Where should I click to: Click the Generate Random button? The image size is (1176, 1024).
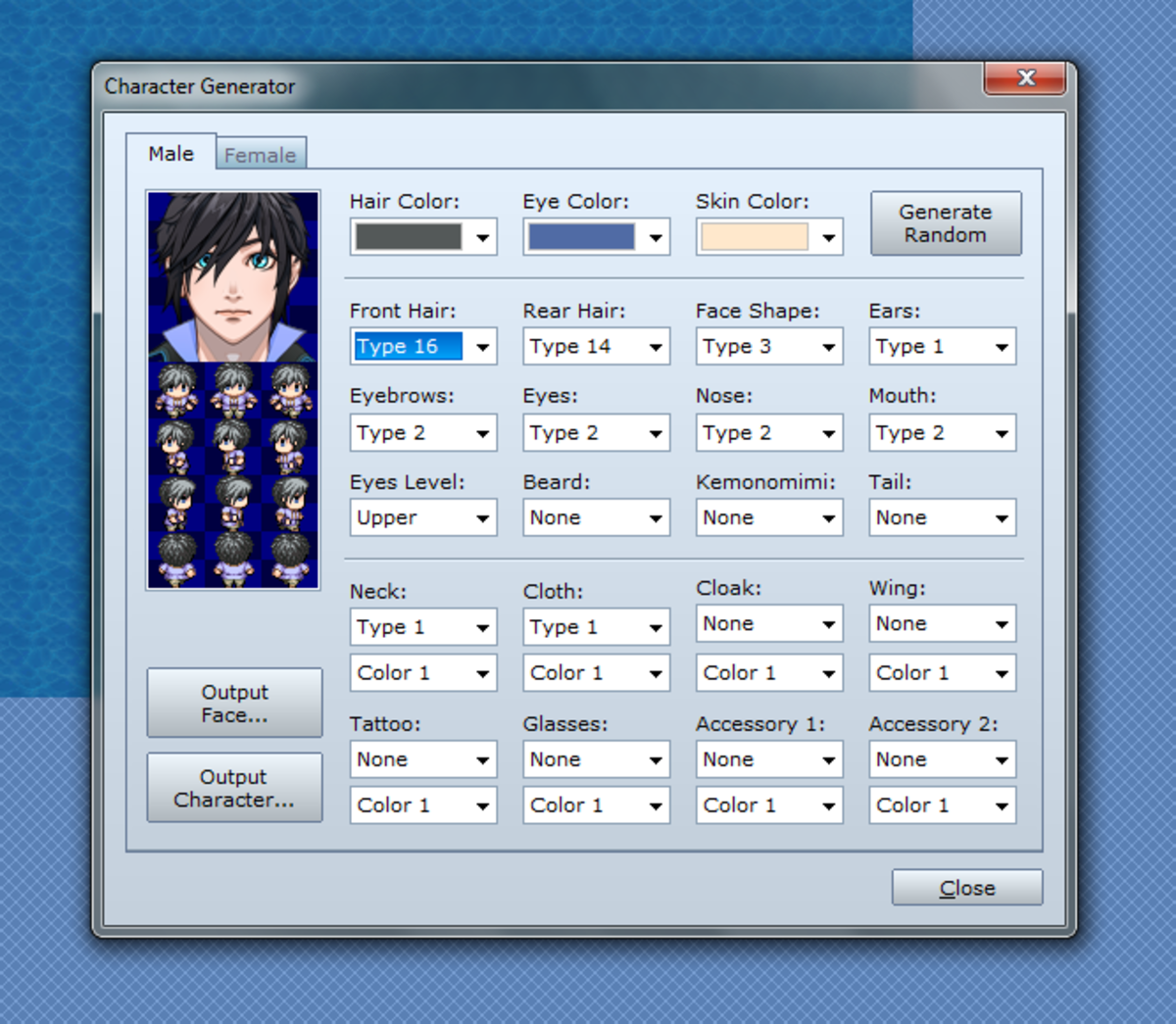coord(945,222)
